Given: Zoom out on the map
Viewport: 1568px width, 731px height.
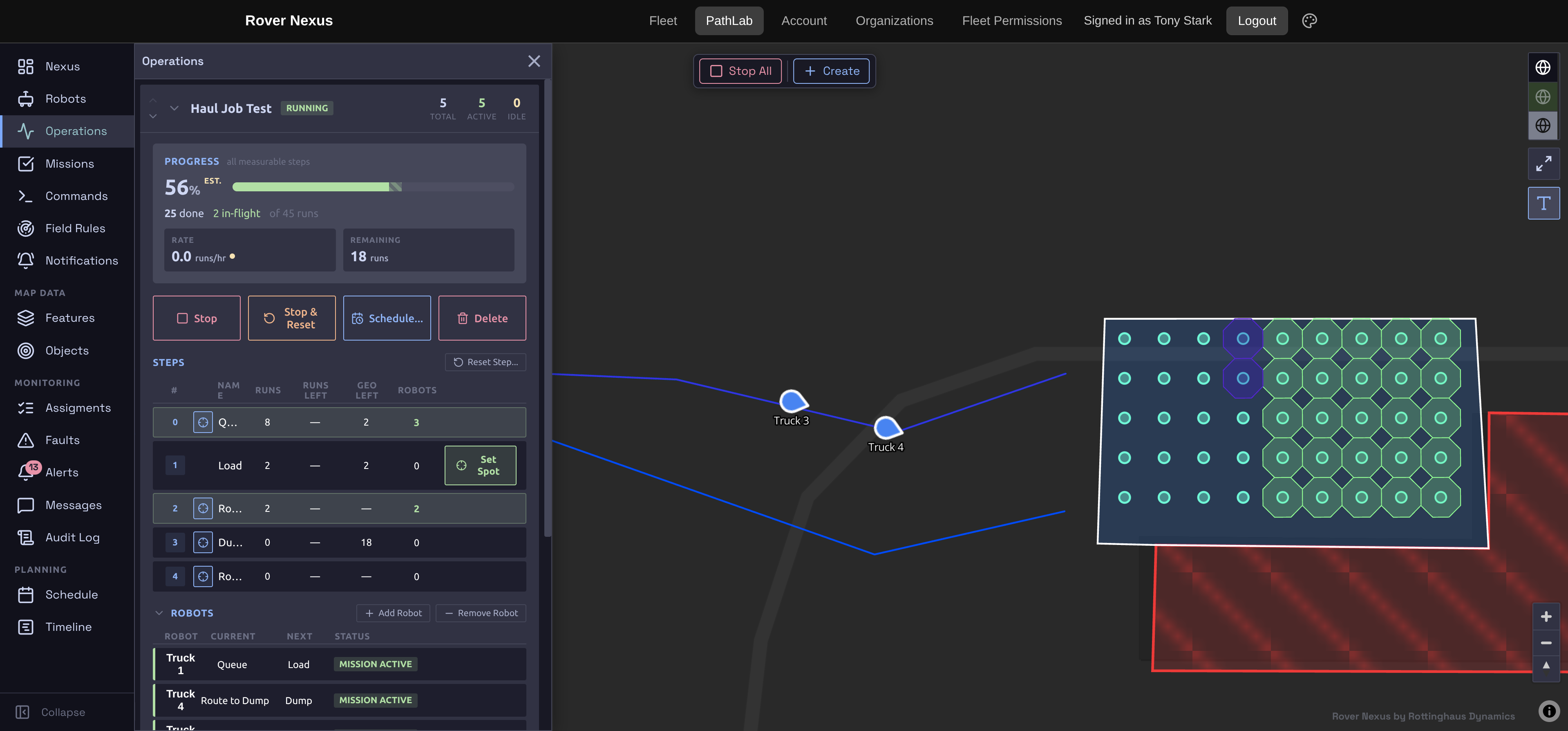Looking at the screenshot, I should (1546, 643).
